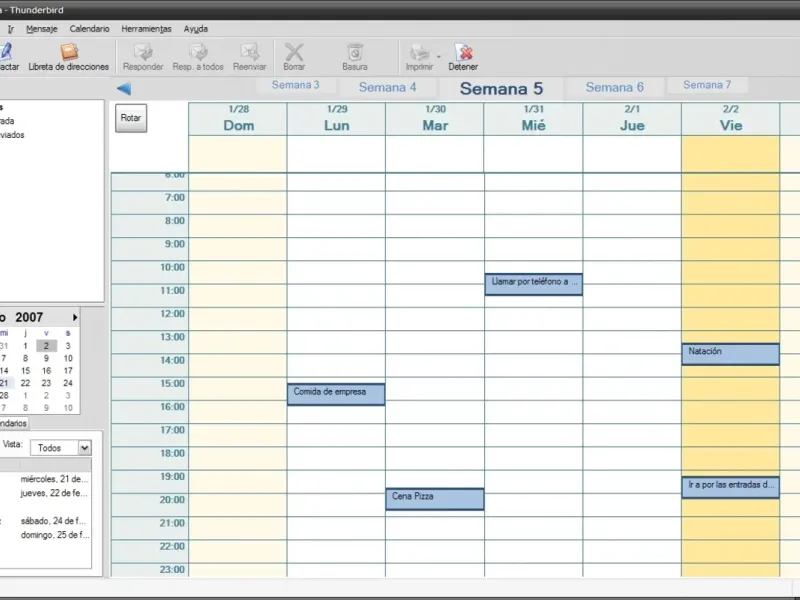Select the Jue 2/1 column header
The image size is (800, 600).
coord(632,119)
